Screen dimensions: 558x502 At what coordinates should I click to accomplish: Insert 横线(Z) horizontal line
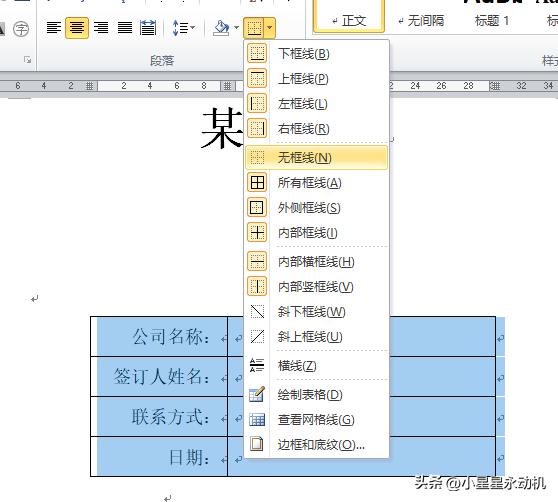point(317,366)
